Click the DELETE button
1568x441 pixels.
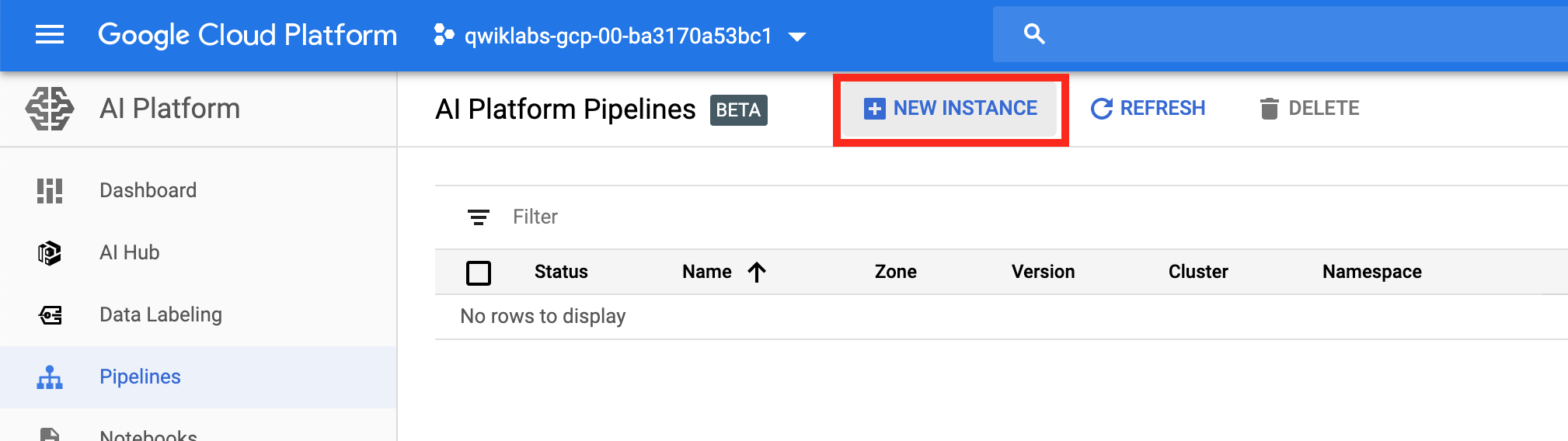(1308, 109)
